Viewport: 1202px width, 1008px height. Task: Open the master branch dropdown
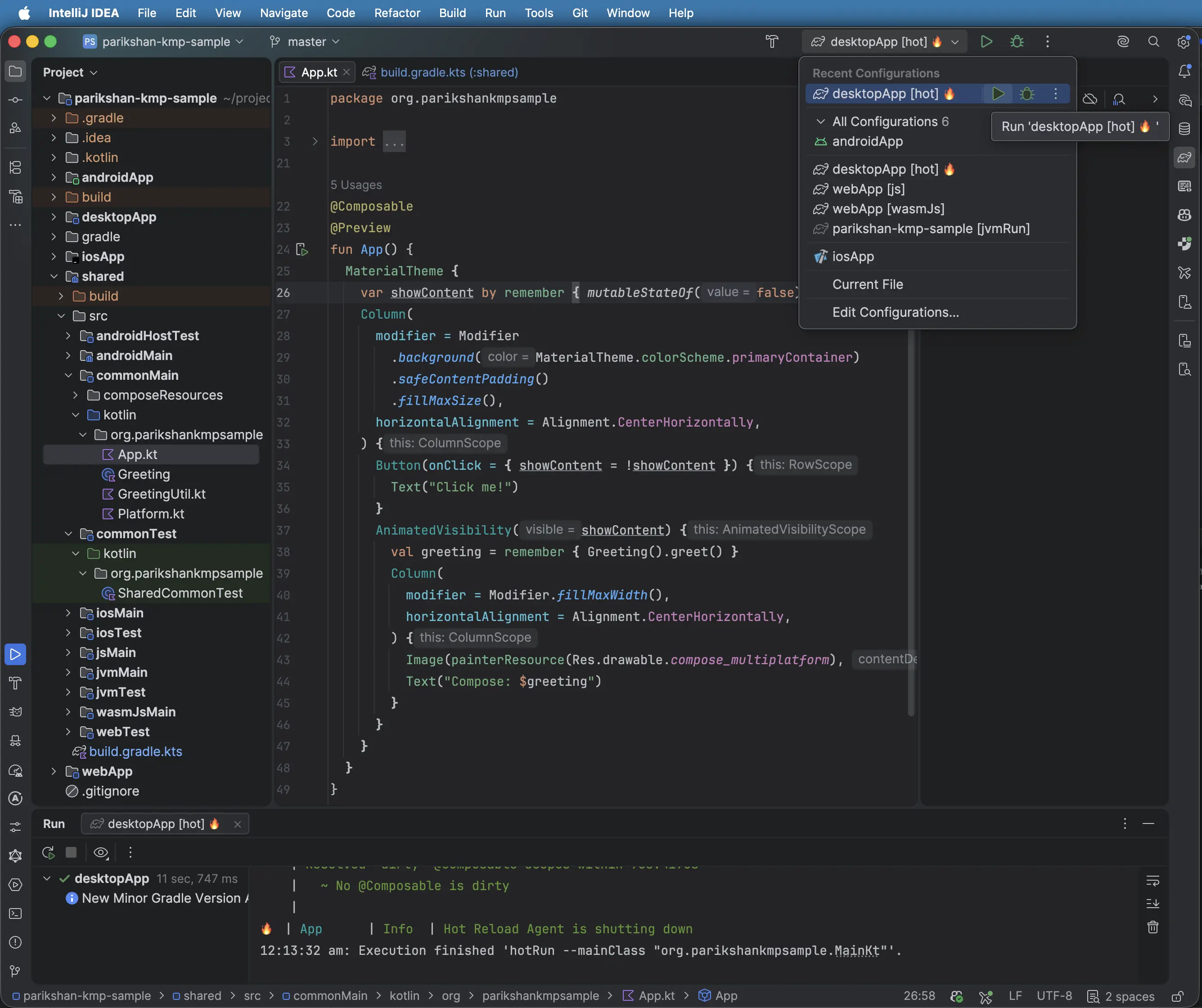tap(305, 41)
